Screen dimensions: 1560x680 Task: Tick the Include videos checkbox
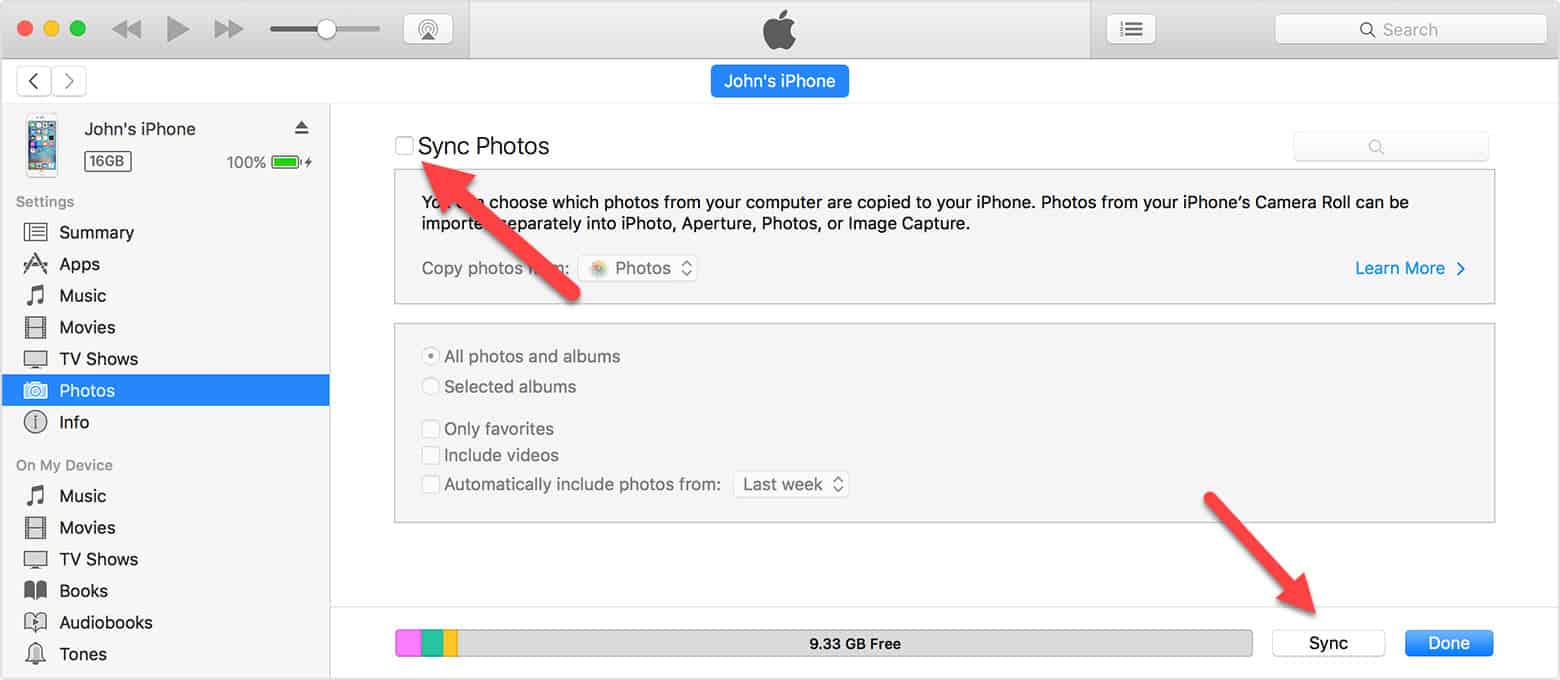(430, 455)
